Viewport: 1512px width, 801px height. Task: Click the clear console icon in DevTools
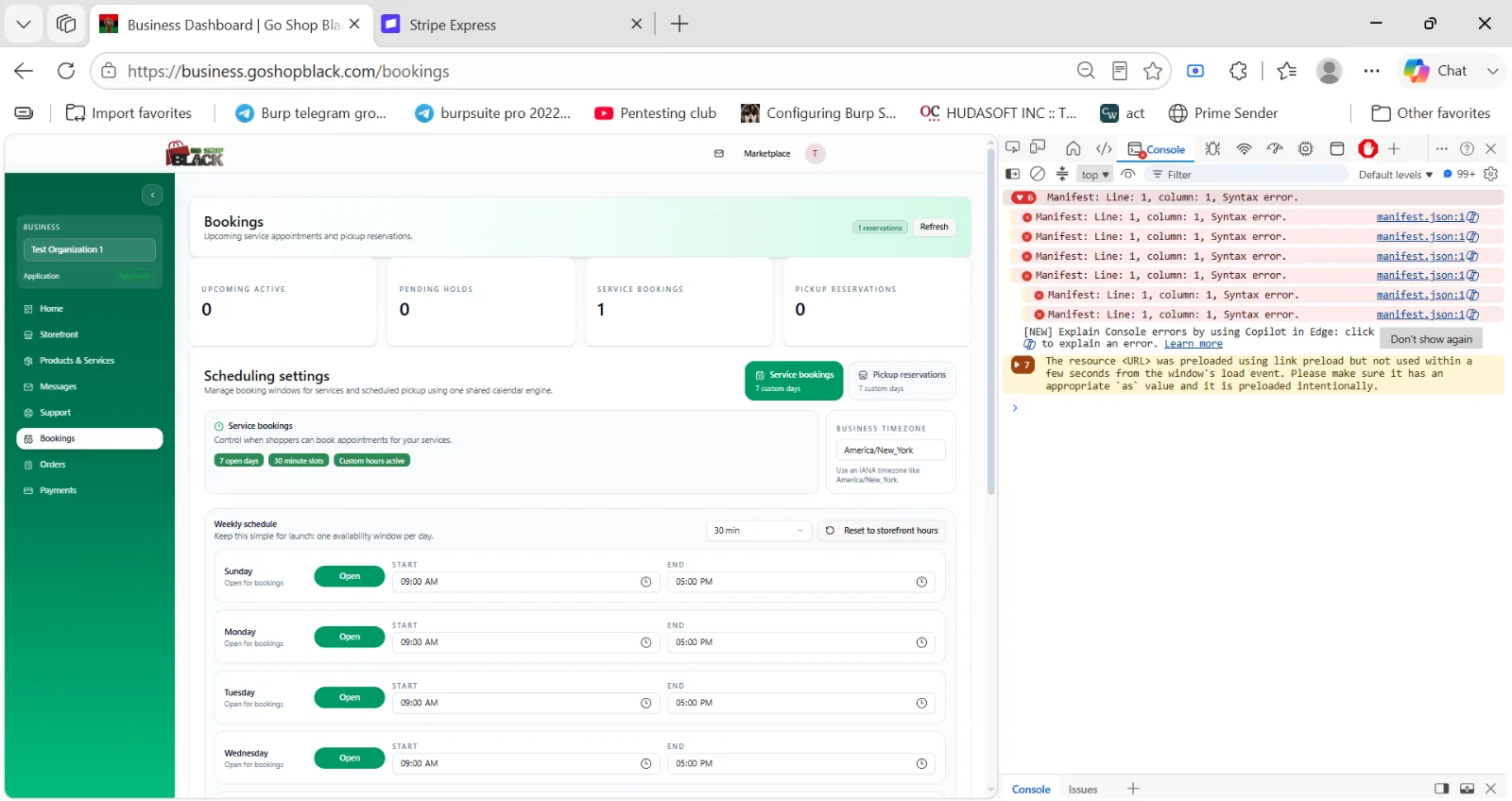[x=1038, y=174]
